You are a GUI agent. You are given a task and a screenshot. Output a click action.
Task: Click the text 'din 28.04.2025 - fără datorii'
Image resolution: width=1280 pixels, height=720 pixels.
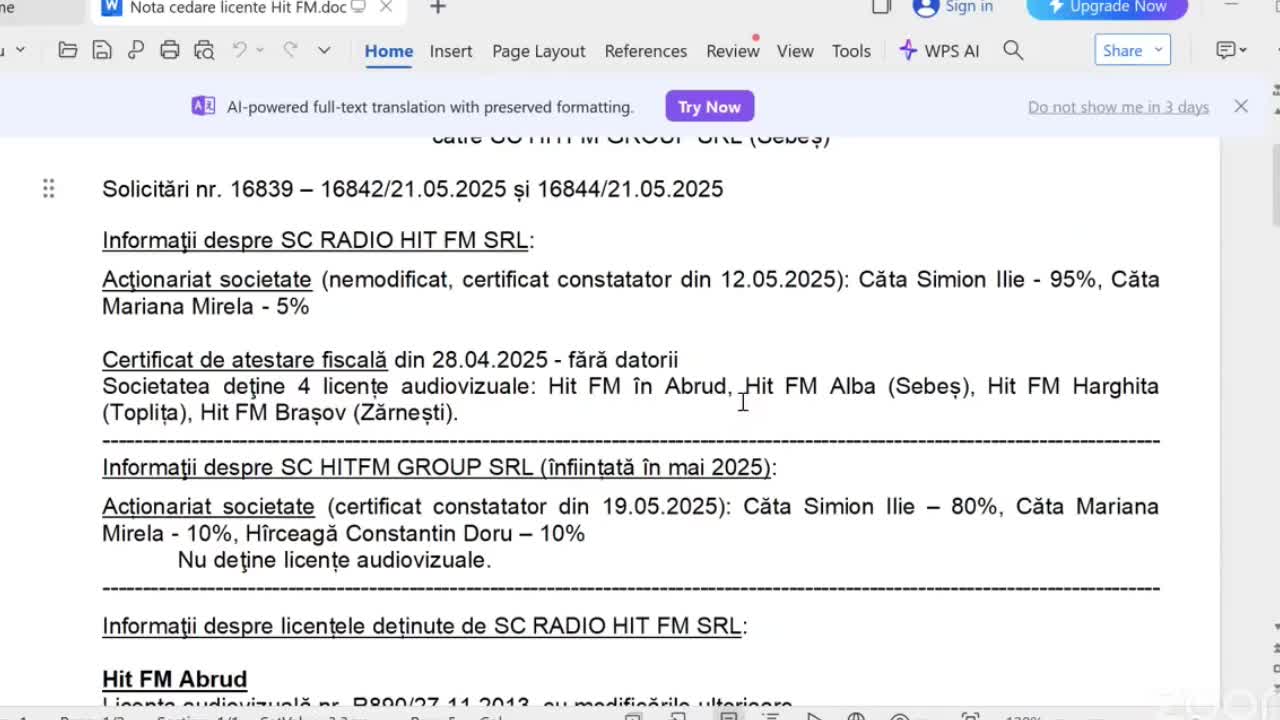(535, 360)
